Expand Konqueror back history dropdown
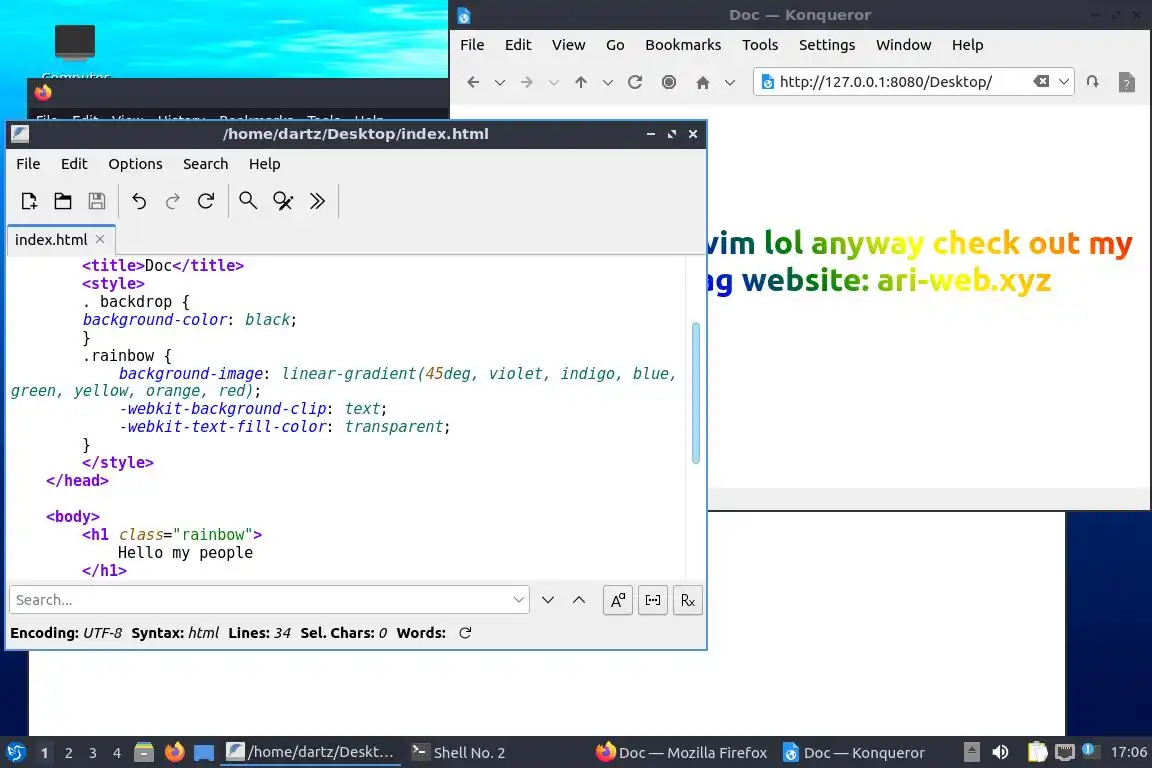The image size is (1152, 768). coord(500,82)
